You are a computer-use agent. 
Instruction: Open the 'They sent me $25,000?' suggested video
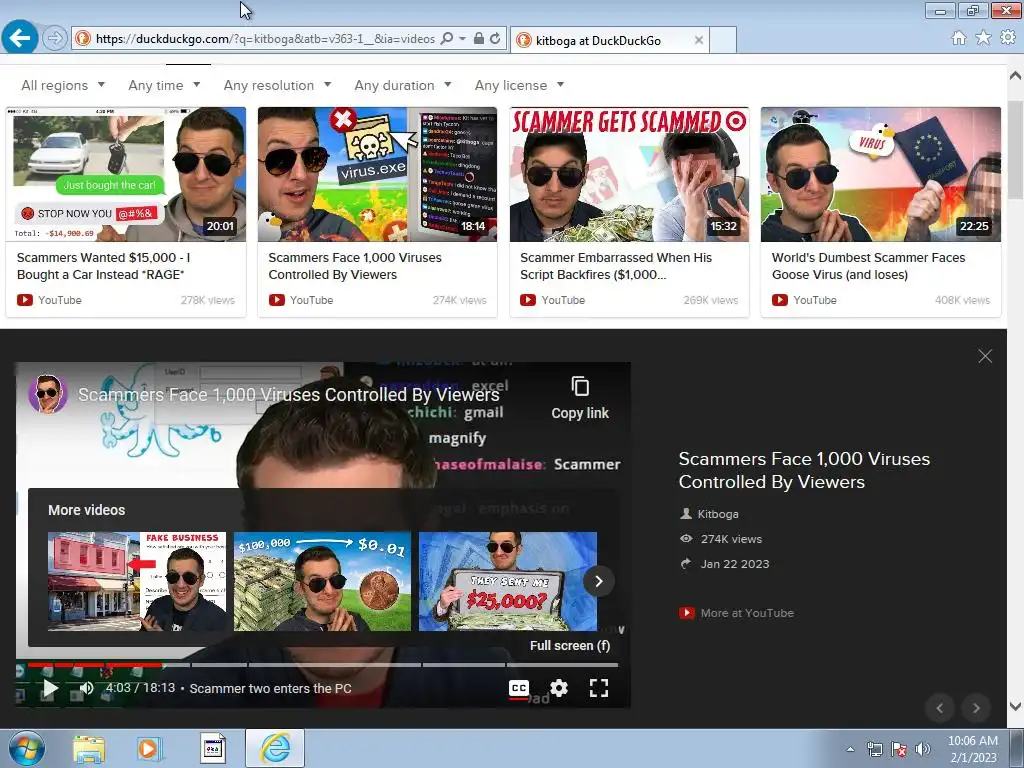point(507,581)
